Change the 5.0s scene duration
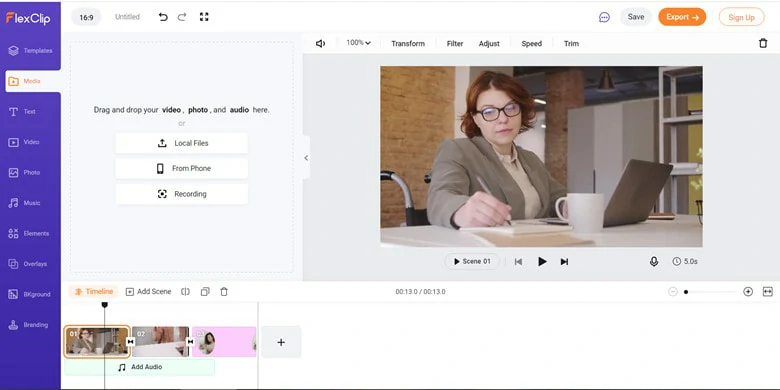This screenshot has width=780, height=390. click(685, 261)
